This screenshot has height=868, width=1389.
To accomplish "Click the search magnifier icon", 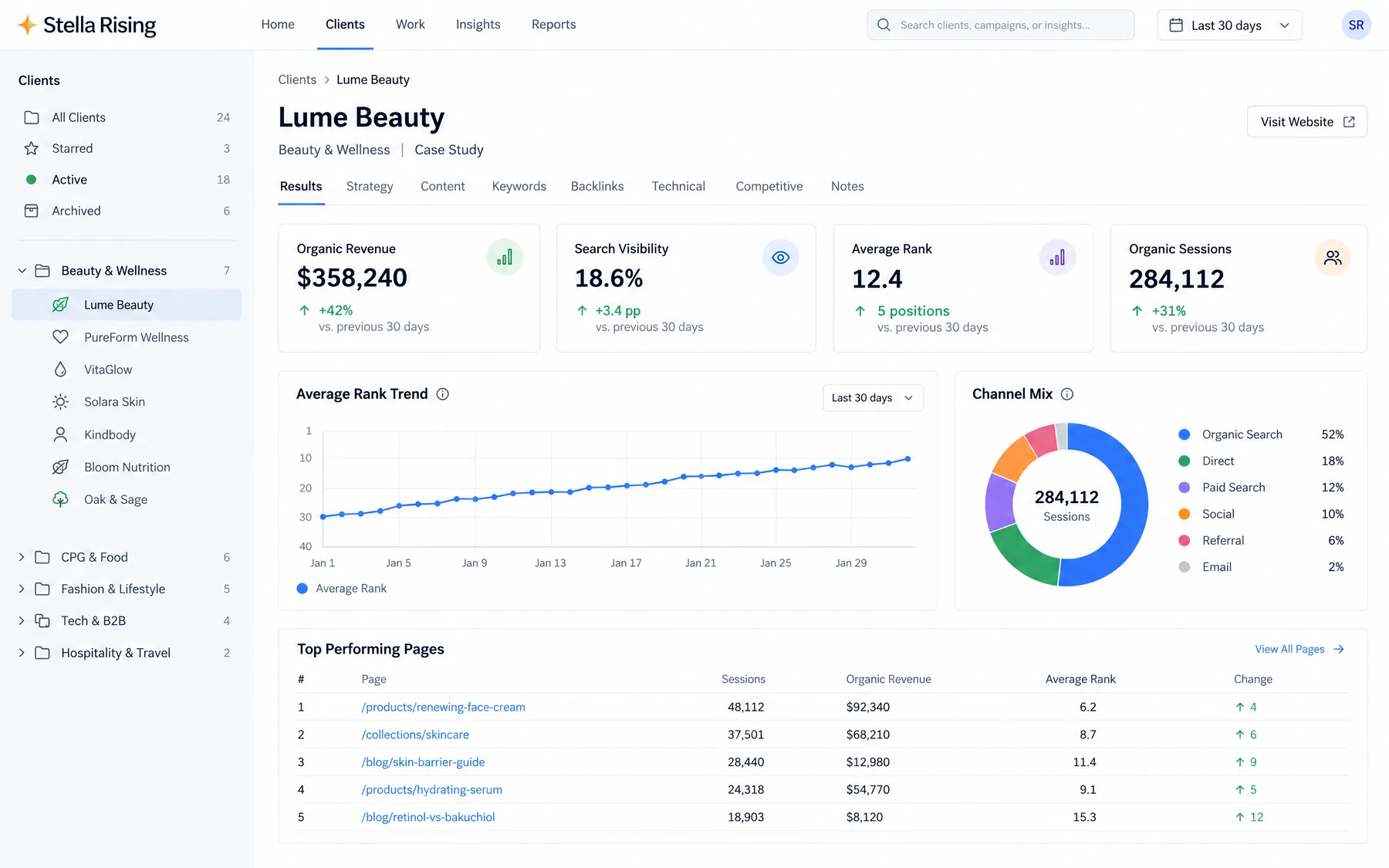I will (x=884, y=25).
